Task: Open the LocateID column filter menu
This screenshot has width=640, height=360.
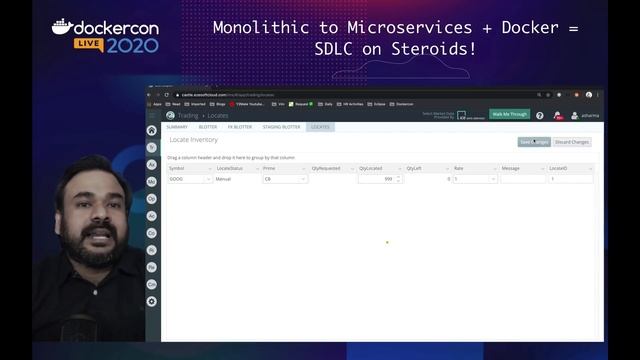Action: tap(590, 169)
